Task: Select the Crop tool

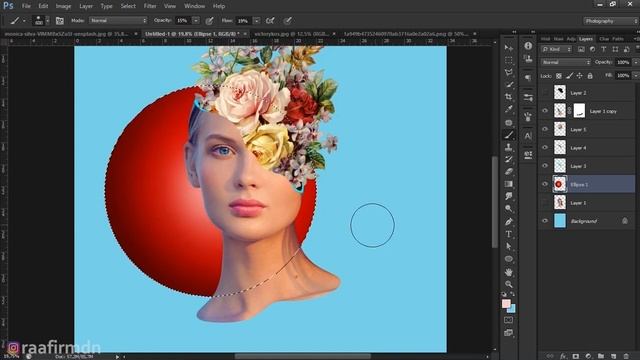Action: click(509, 97)
